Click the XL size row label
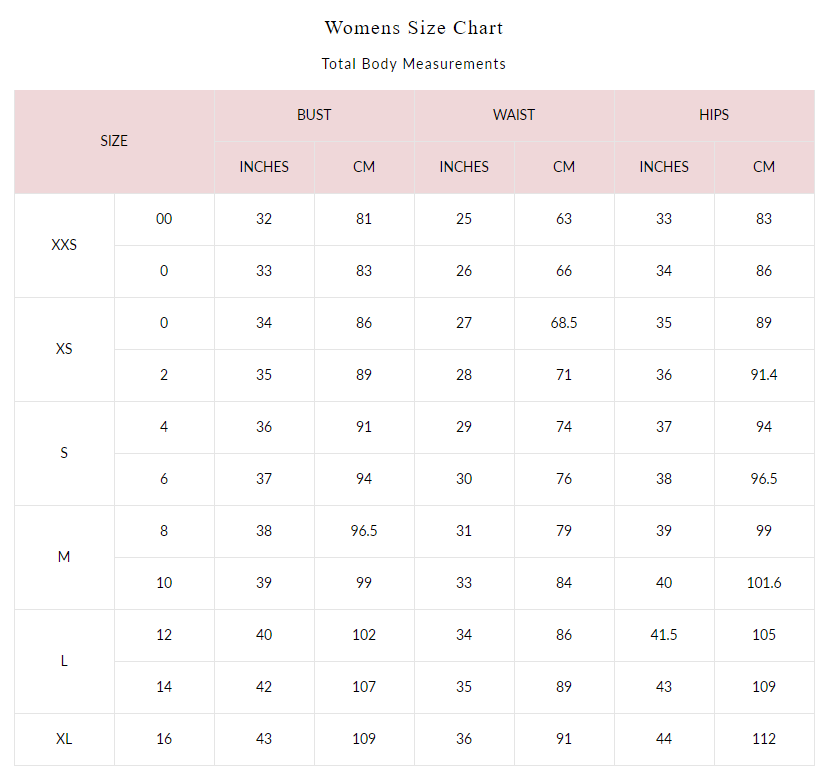The image size is (826, 773). point(64,739)
